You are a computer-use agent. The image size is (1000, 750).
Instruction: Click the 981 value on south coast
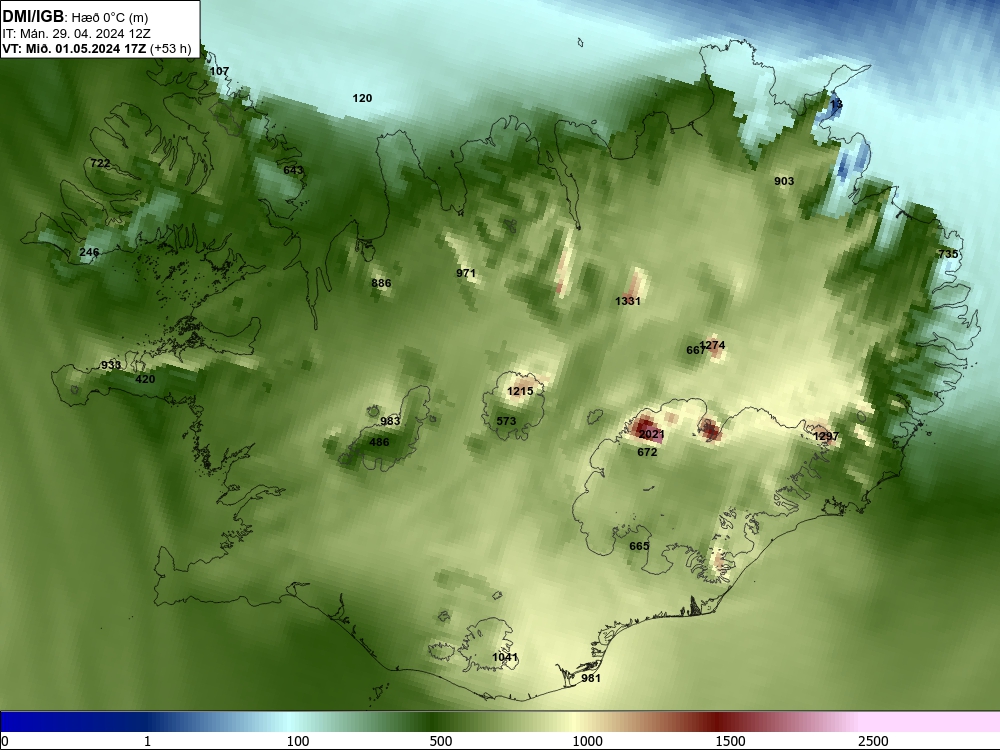[591, 678]
